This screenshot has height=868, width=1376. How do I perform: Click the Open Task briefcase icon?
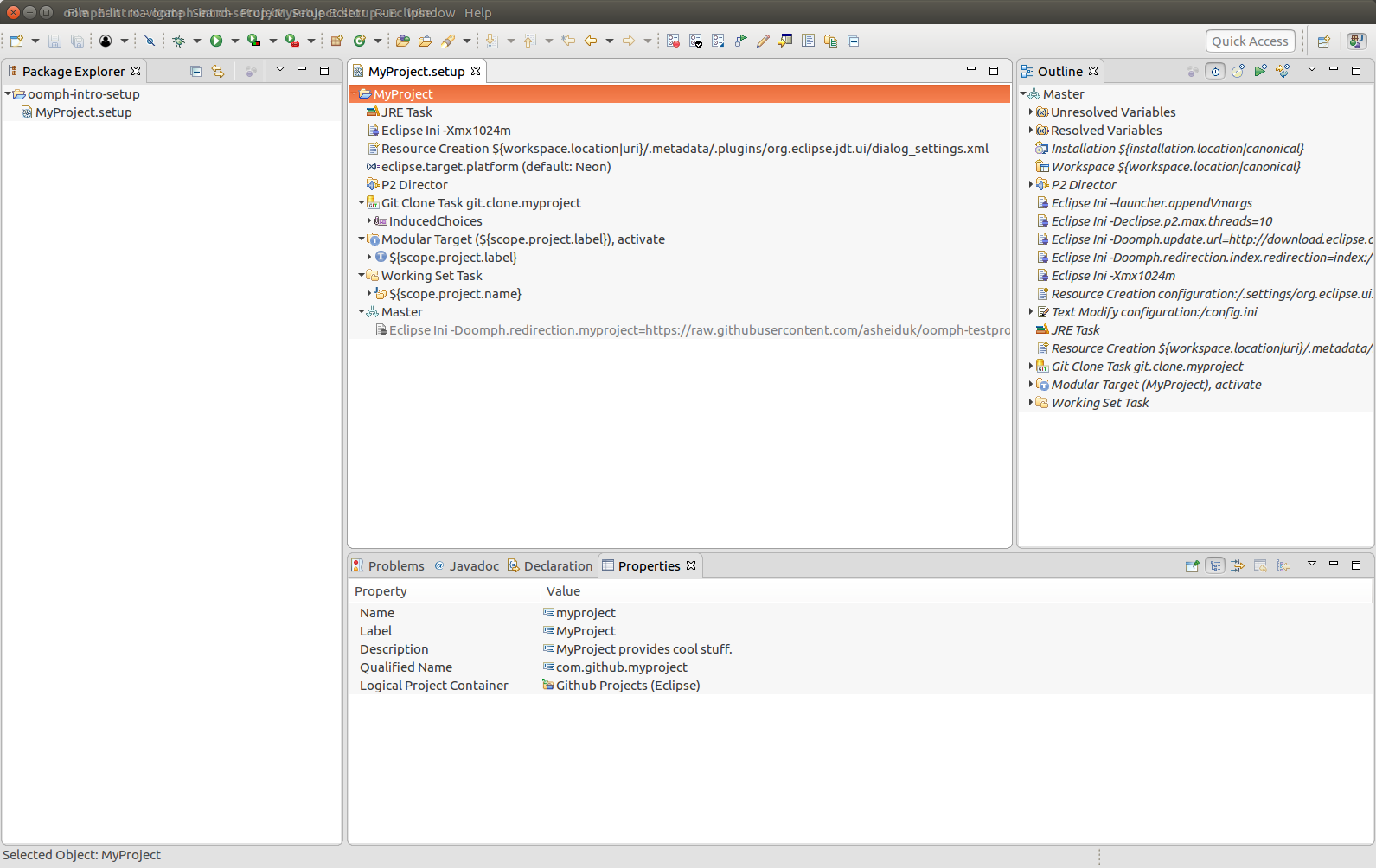click(x=425, y=41)
